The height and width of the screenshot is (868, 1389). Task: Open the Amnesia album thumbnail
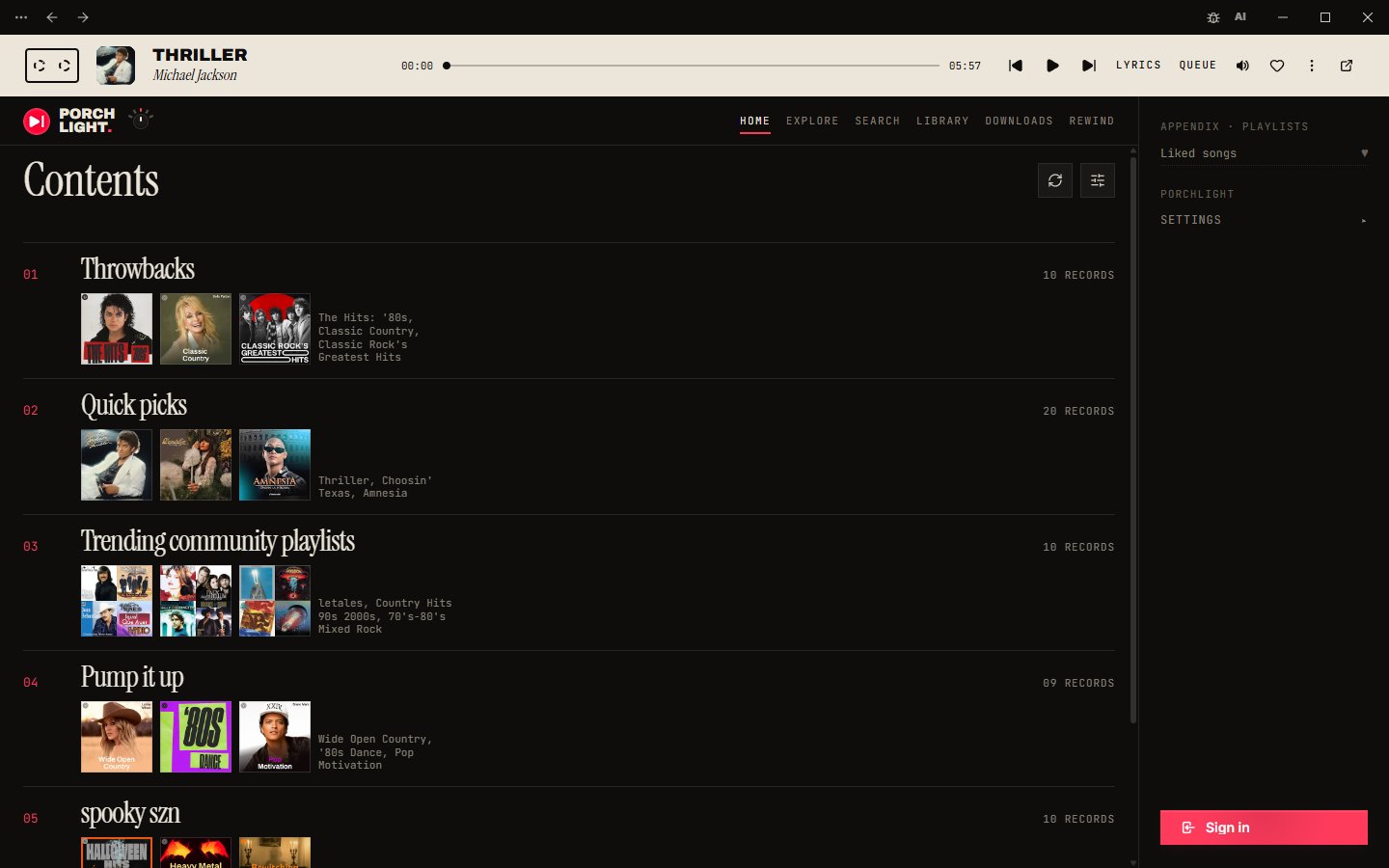(275, 465)
